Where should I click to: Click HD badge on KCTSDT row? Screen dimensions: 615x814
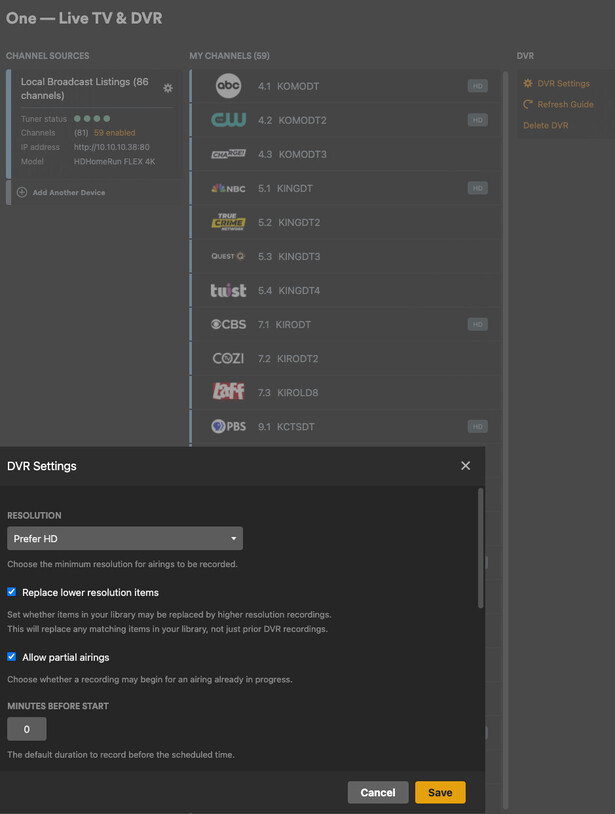pyautogui.click(x=477, y=426)
